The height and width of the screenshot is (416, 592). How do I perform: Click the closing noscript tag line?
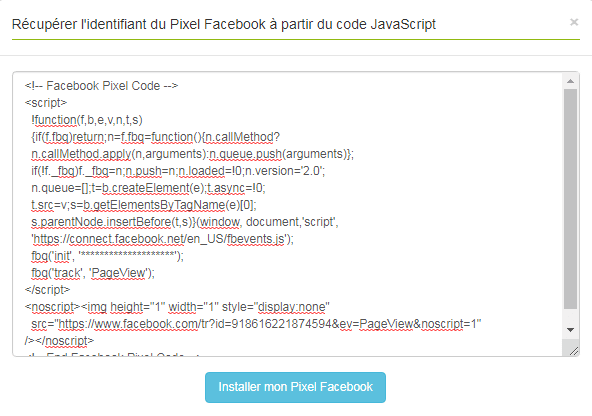coord(59,341)
